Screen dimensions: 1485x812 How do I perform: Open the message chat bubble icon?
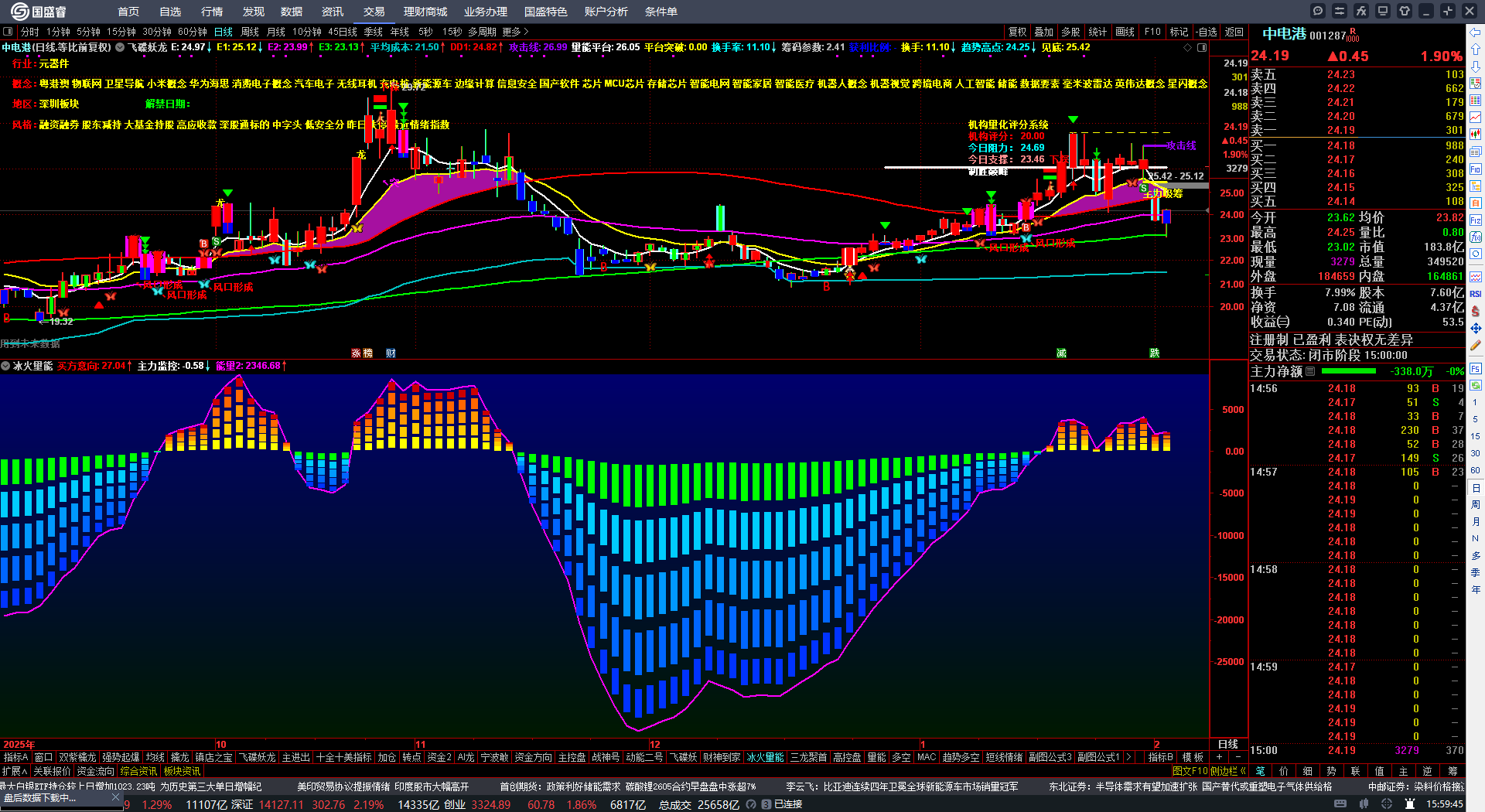click(x=1318, y=11)
